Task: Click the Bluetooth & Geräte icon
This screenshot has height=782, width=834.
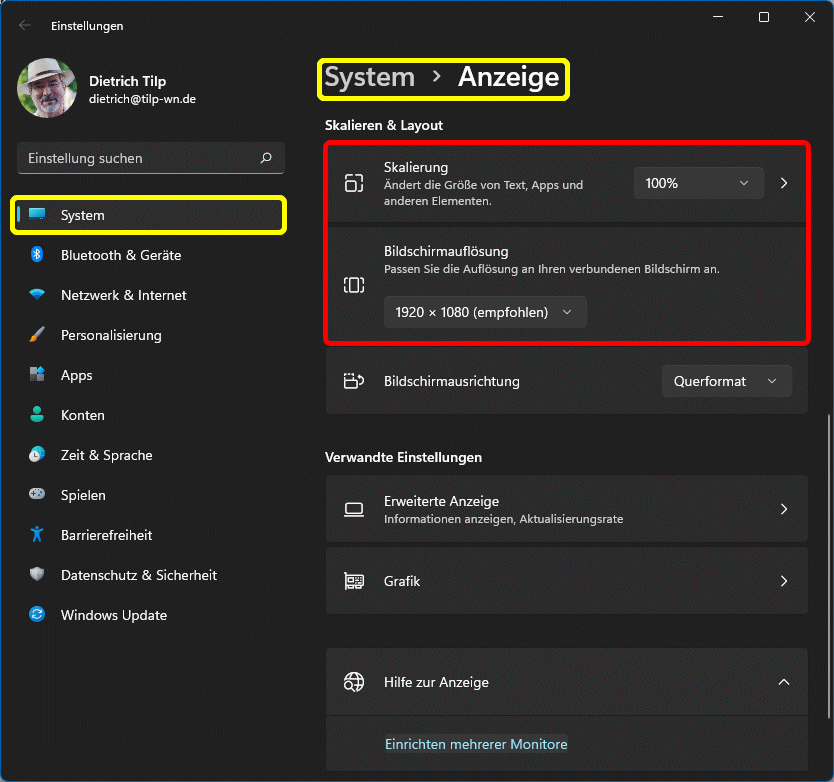Action: [x=37, y=255]
